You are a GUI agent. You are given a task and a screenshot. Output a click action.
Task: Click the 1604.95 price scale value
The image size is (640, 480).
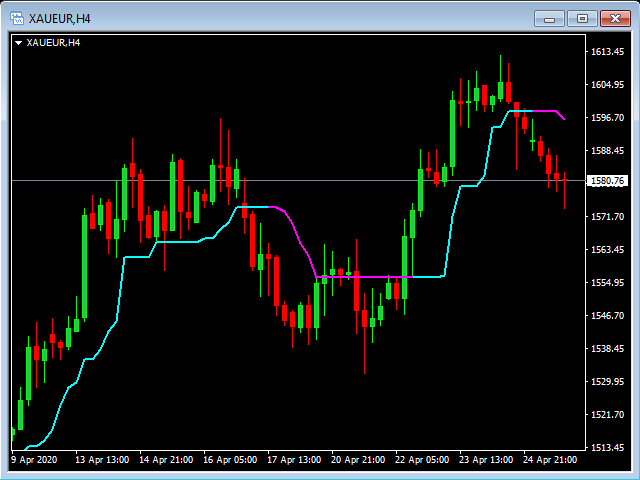[x=608, y=84]
